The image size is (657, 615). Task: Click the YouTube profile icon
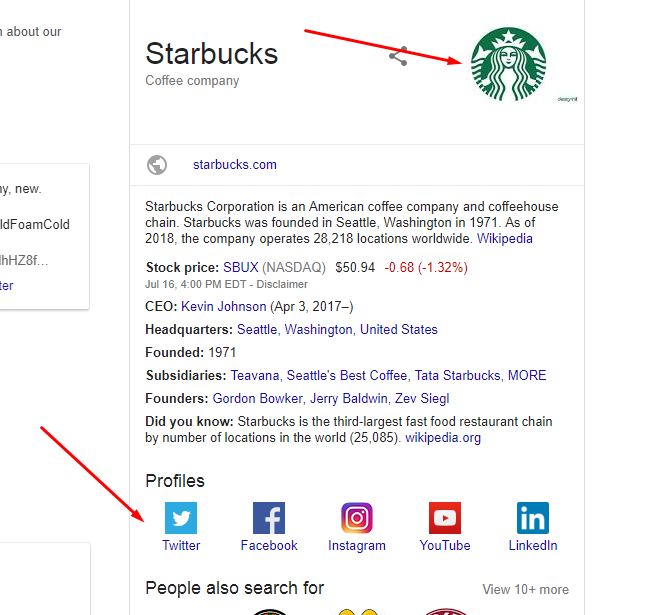coord(445,518)
